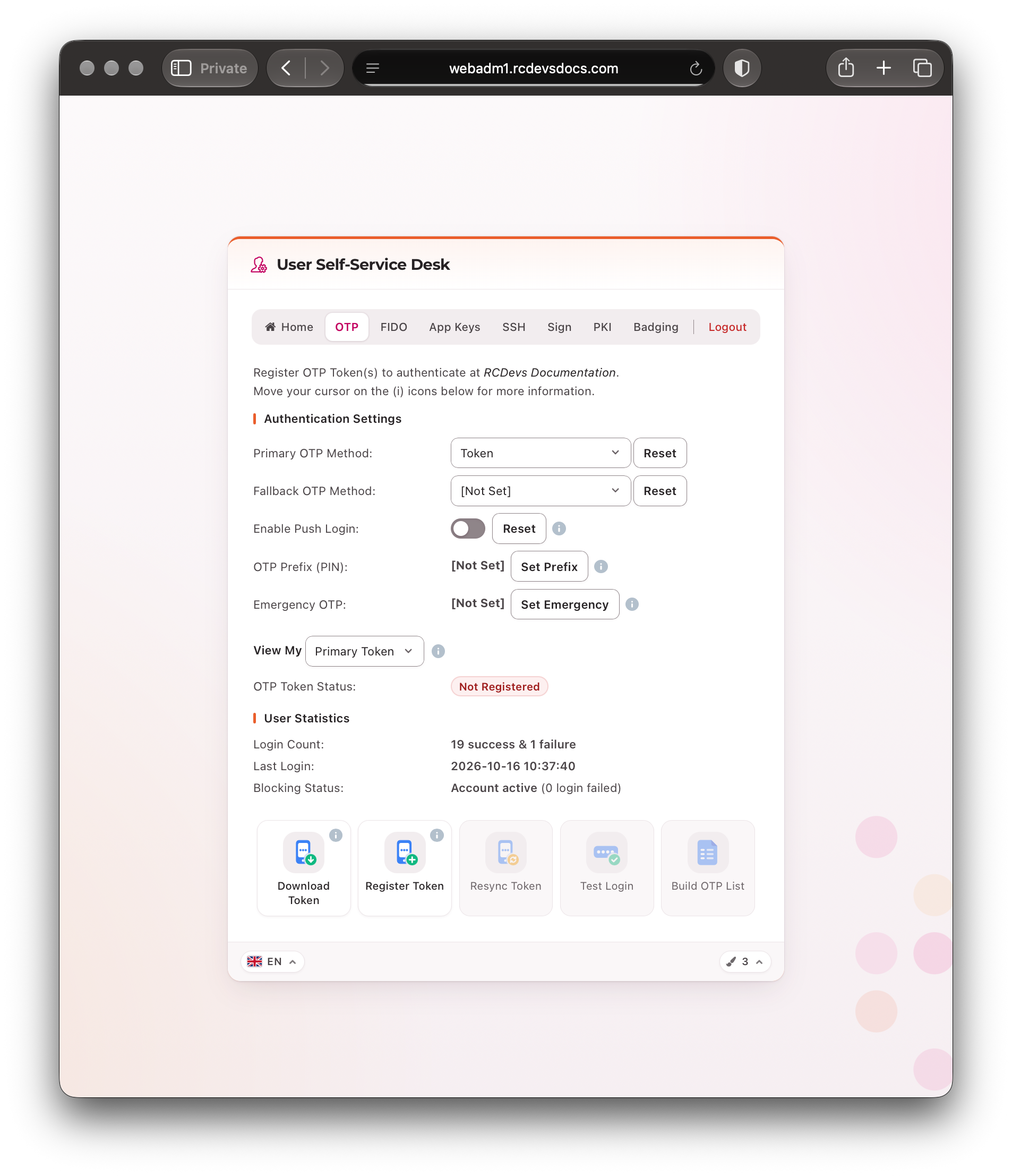
Task: Open Primary OTP Method dropdown
Action: [x=540, y=453]
